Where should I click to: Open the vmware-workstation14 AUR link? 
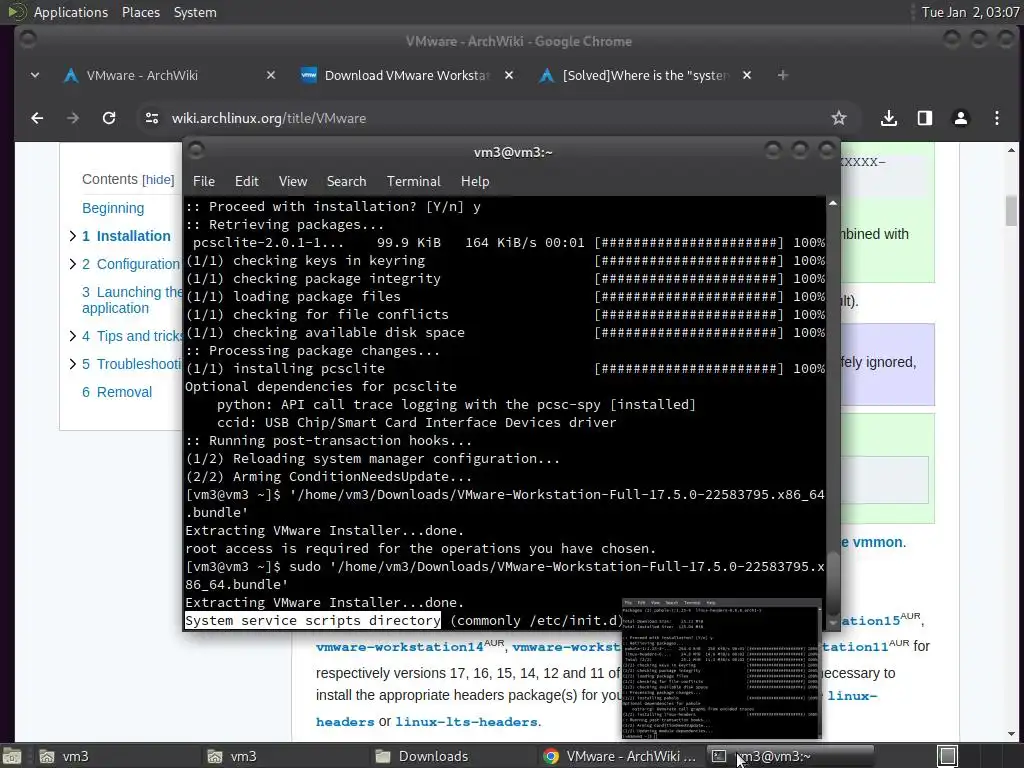[x=400, y=647]
